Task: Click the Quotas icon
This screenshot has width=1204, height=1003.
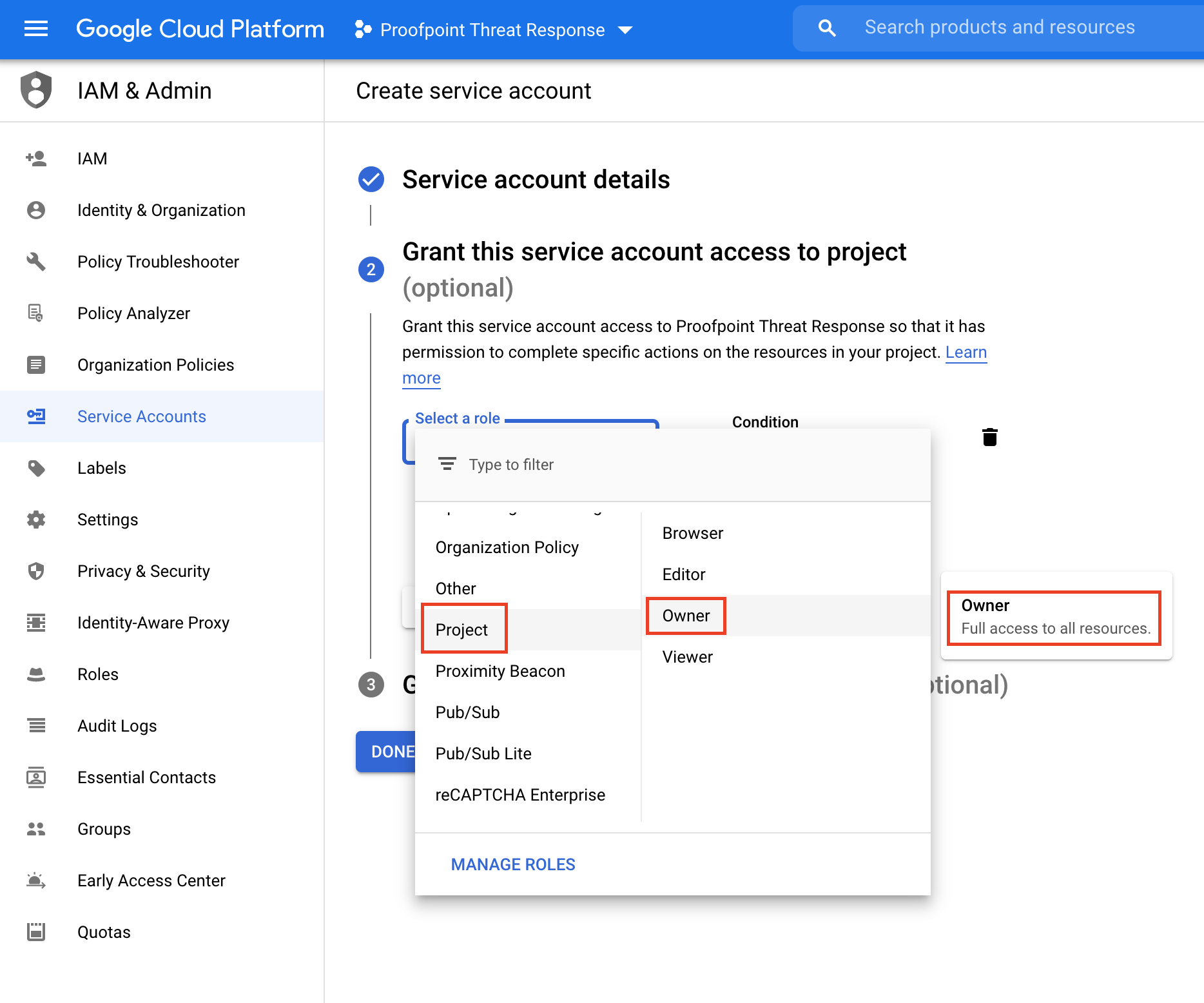Action: 36,932
